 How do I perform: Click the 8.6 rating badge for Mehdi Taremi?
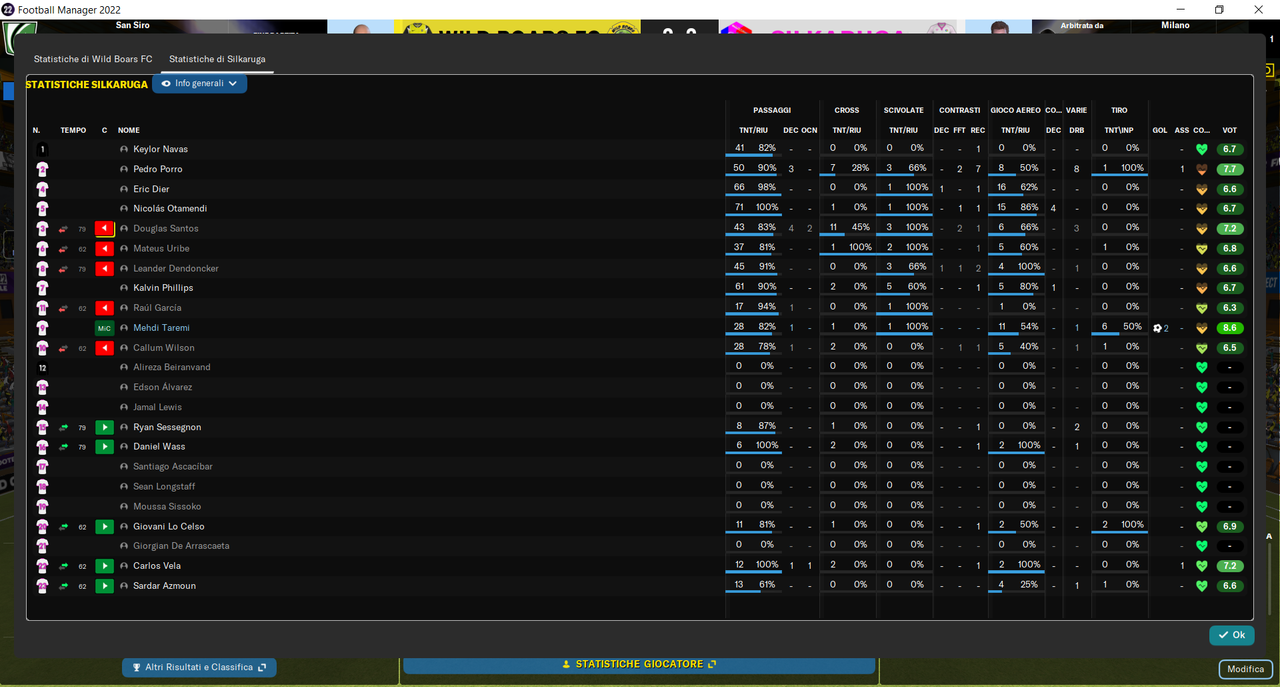coord(1230,328)
